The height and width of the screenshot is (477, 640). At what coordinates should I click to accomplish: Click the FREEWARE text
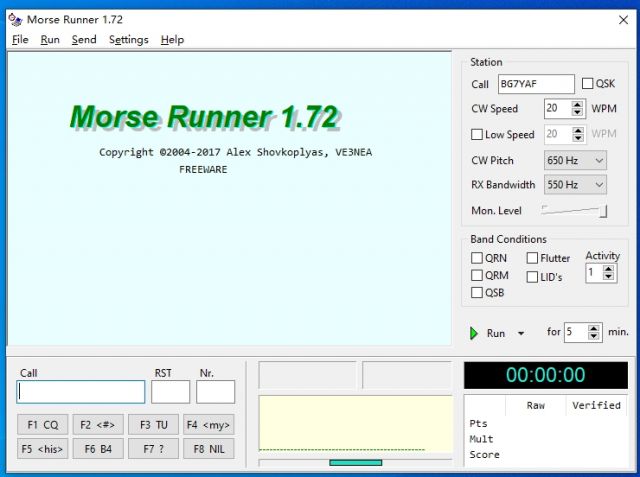(203, 169)
